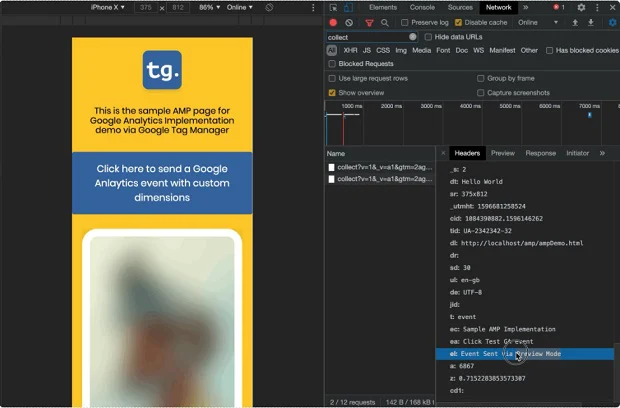Image resolution: width=620 pixels, height=408 pixels.
Task: Filter requests by Img type
Action: point(401,50)
